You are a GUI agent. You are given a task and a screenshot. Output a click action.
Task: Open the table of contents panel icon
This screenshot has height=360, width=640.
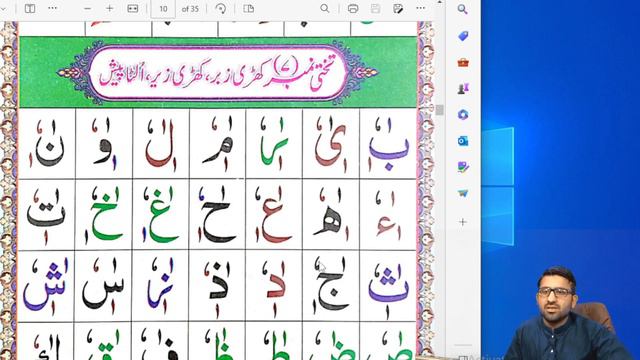point(30,8)
